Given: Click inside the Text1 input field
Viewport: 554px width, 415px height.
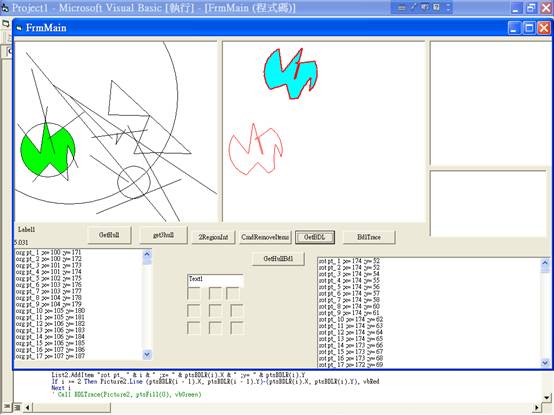Looking at the screenshot, I should pos(215,280).
